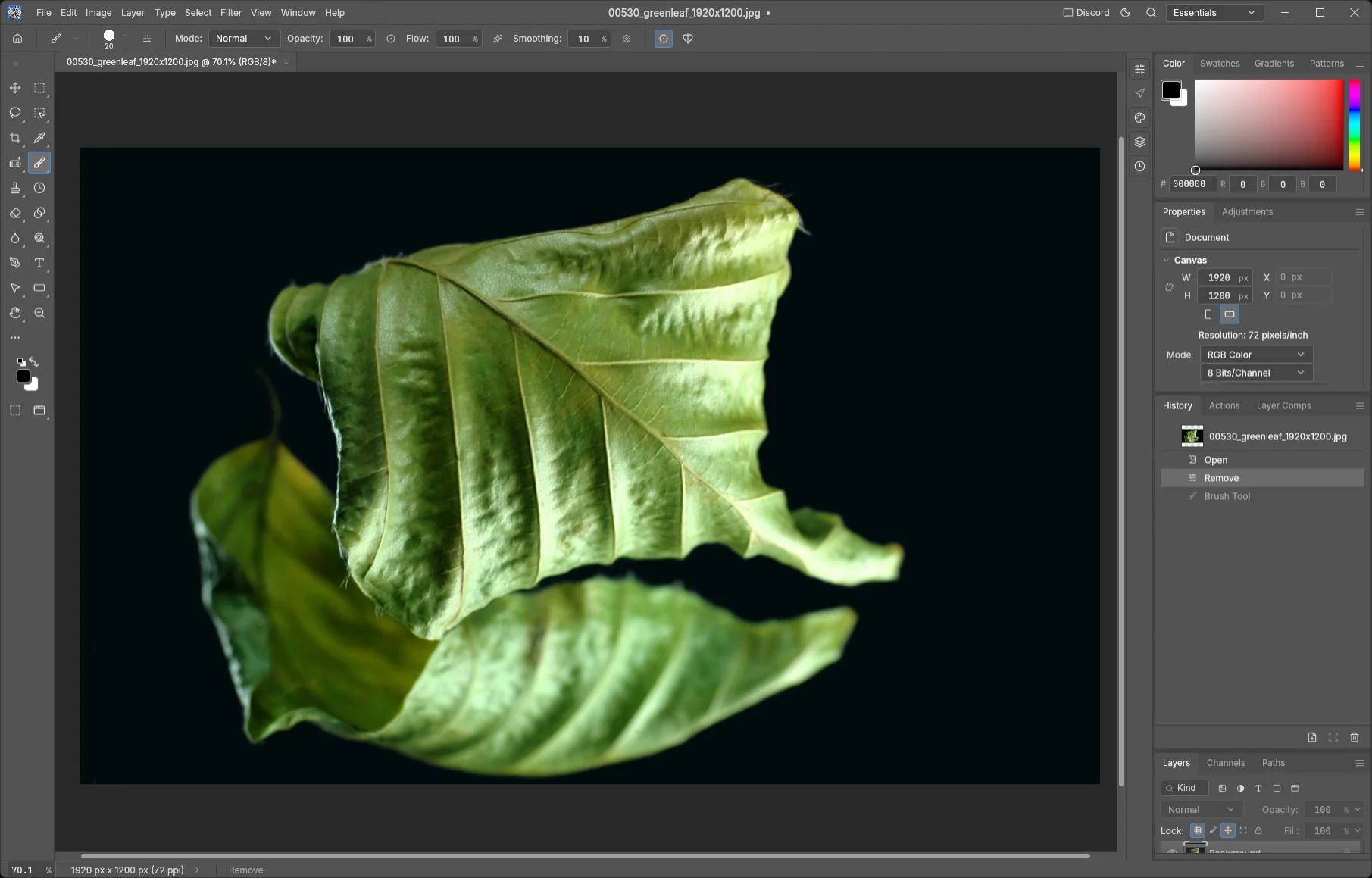This screenshot has width=1372, height=878.
Task: Select the Brush Tool history state
Action: 1262,496
